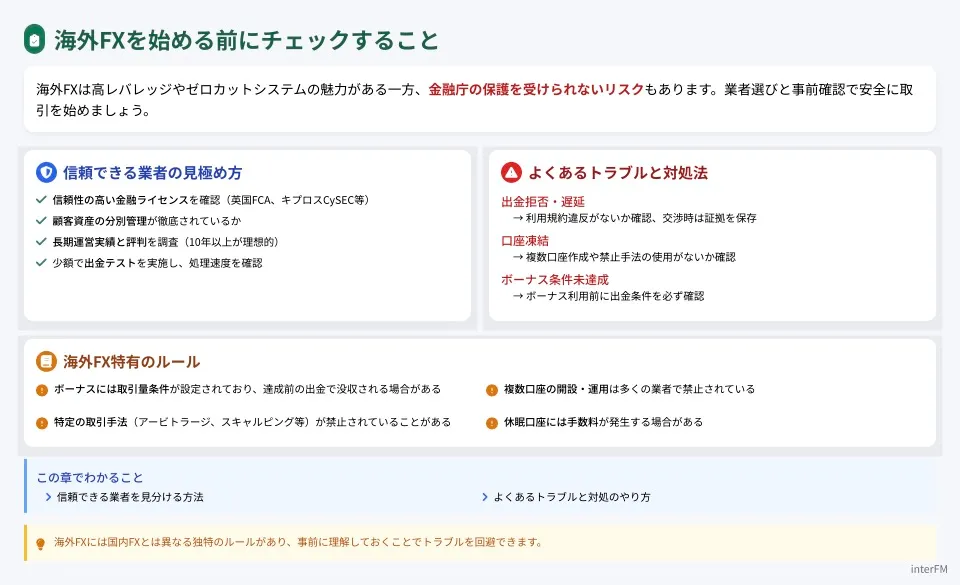The width and height of the screenshot is (960, 585).
Task: Click the ボーナス条件未達成 heading
Action: coord(555,280)
